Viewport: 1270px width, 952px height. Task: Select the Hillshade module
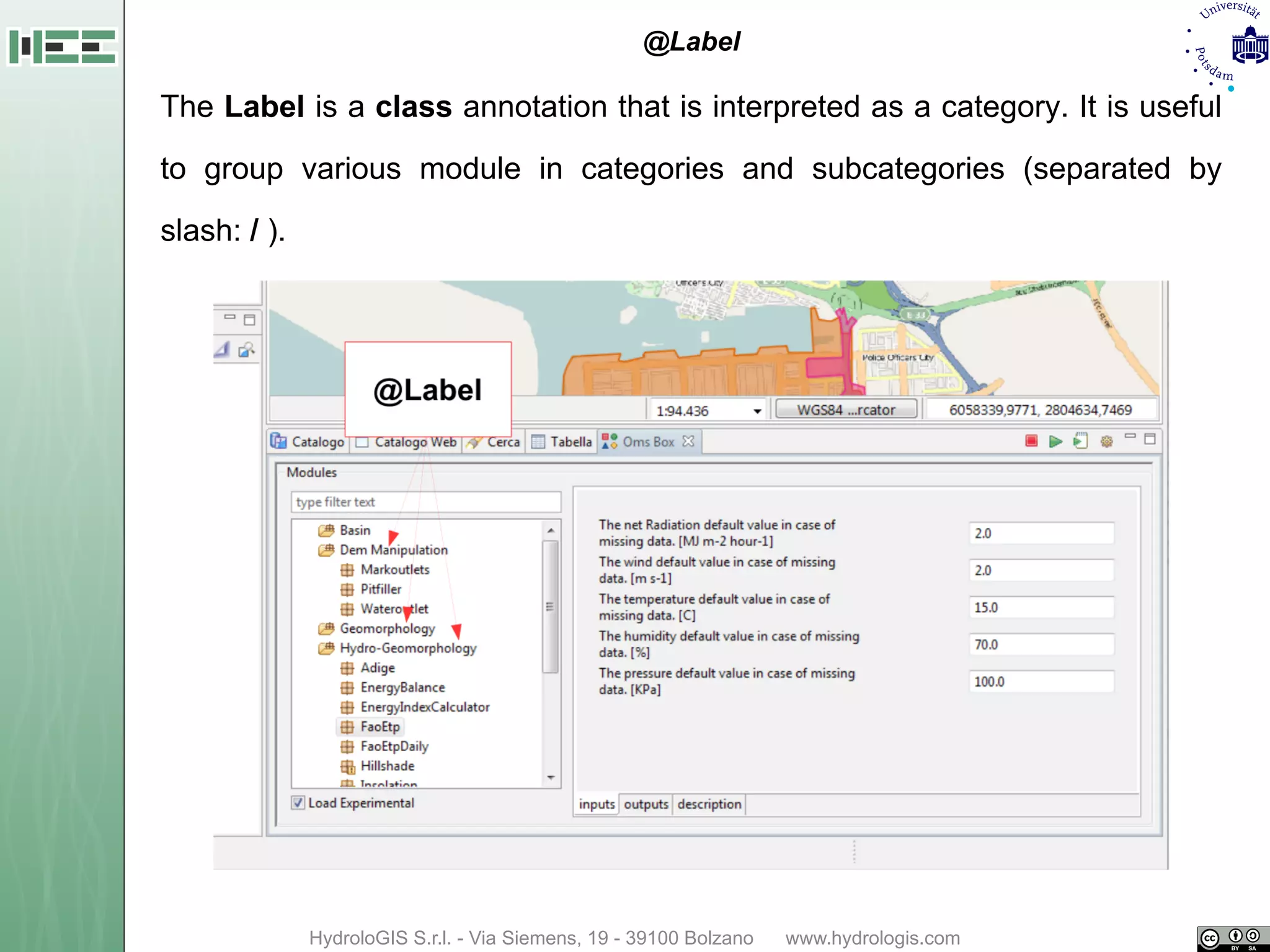(x=388, y=767)
